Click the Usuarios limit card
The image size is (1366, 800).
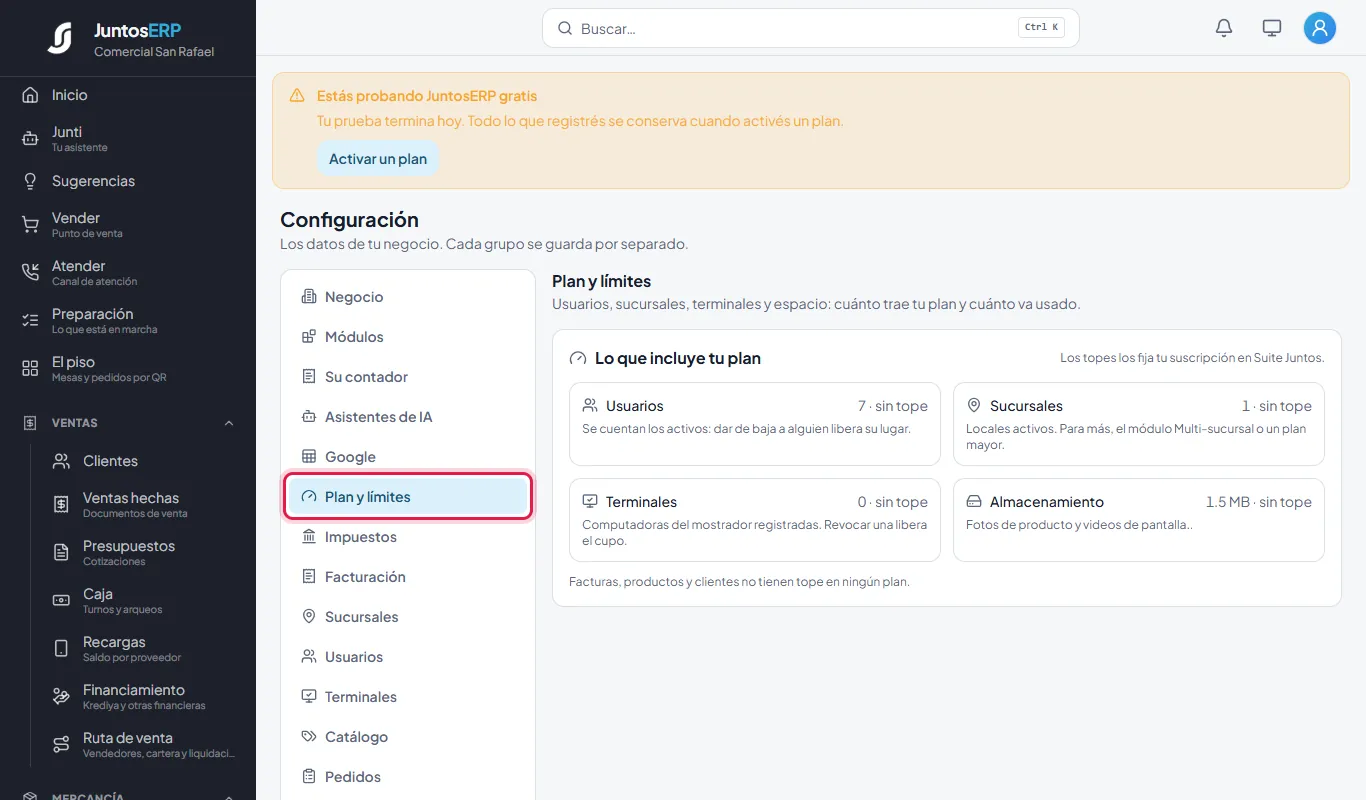[x=755, y=424]
